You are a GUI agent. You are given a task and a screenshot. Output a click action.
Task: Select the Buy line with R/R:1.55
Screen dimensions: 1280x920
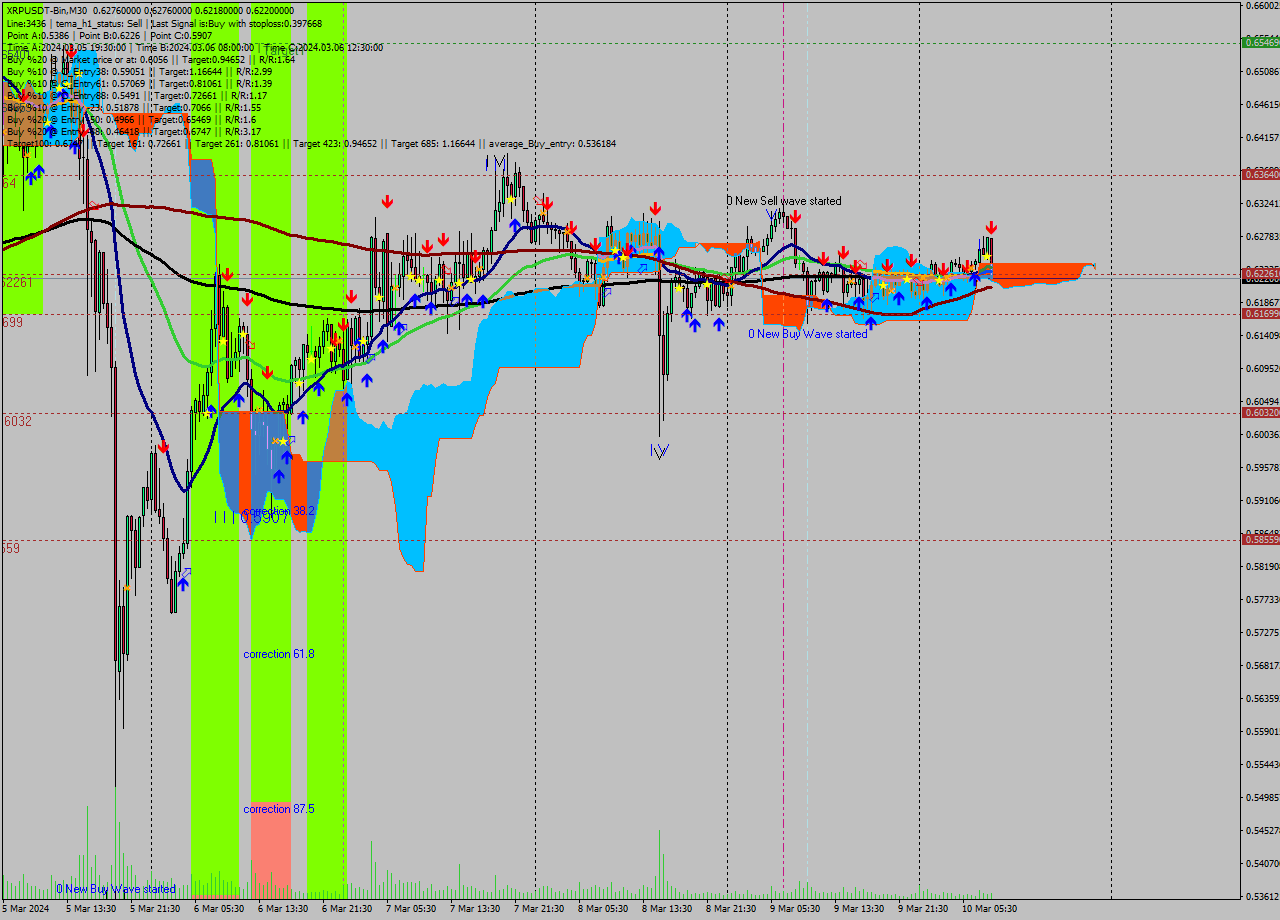[134, 107]
